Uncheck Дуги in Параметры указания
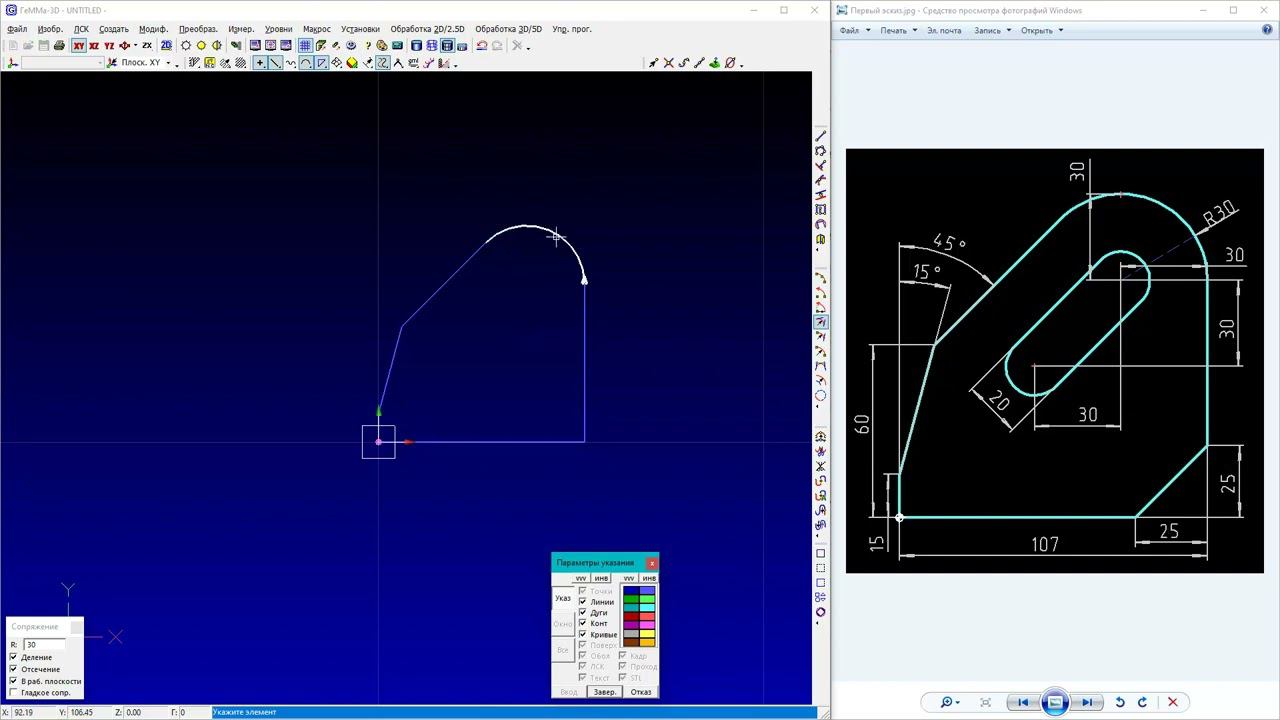 (583, 612)
